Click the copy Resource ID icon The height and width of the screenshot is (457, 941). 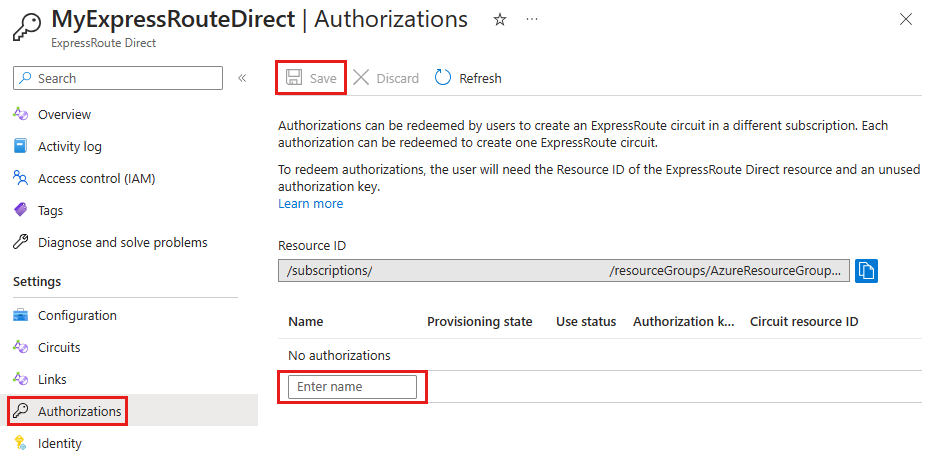pyautogui.click(x=866, y=271)
